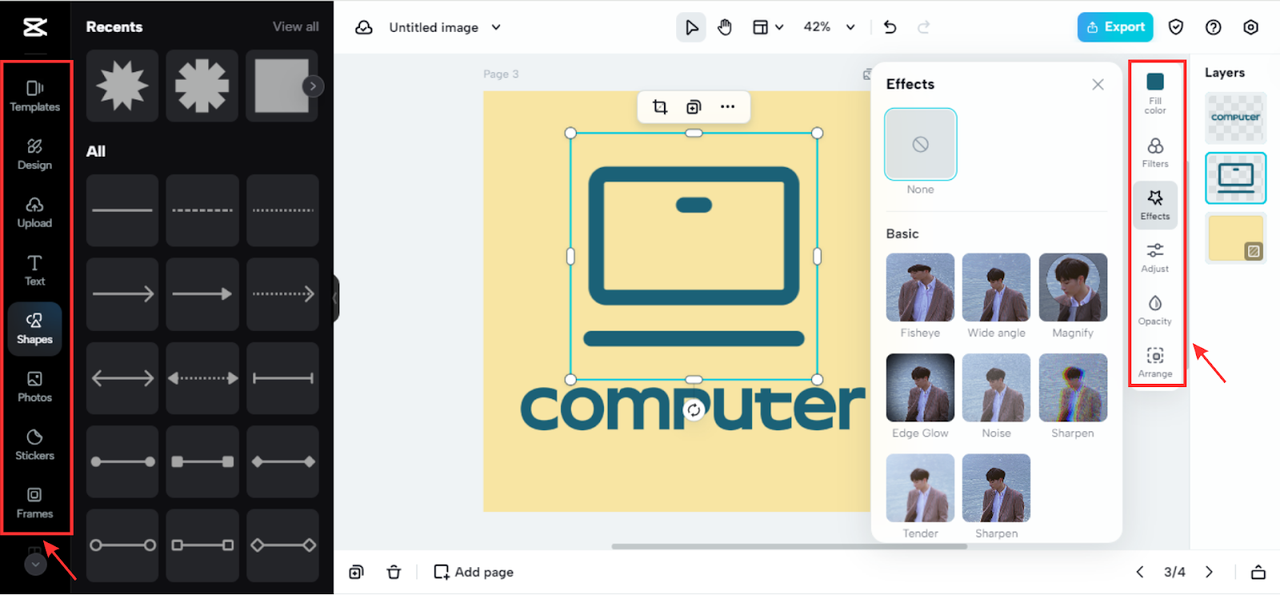
Task: Expand more sidebar tools with down chevron
Action: [35, 564]
